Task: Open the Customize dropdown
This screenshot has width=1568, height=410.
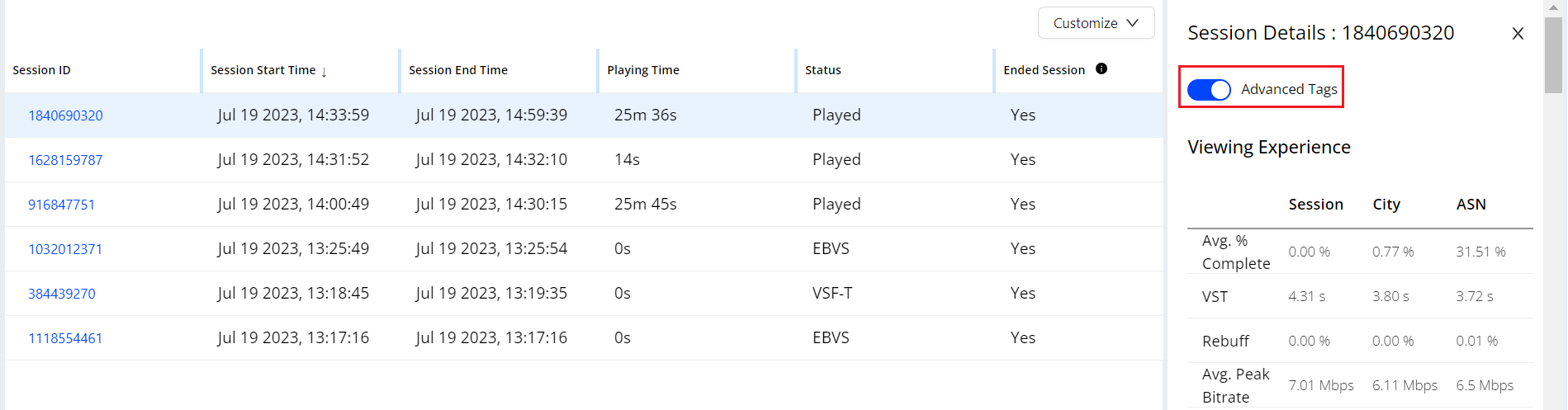Action: [1096, 23]
